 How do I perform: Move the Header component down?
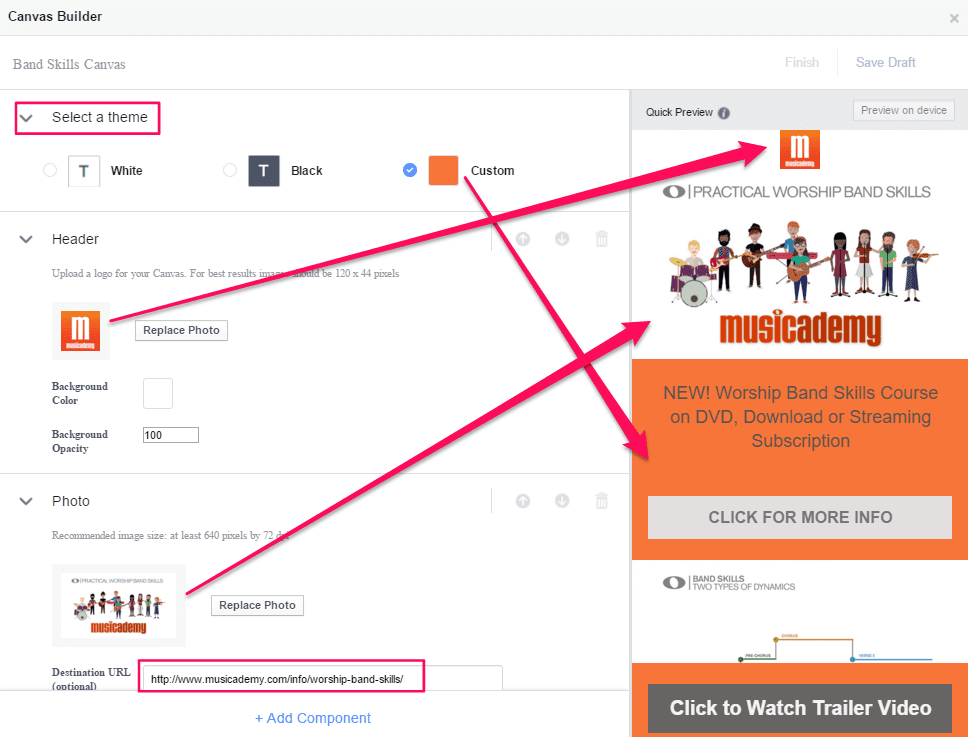pos(562,238)
